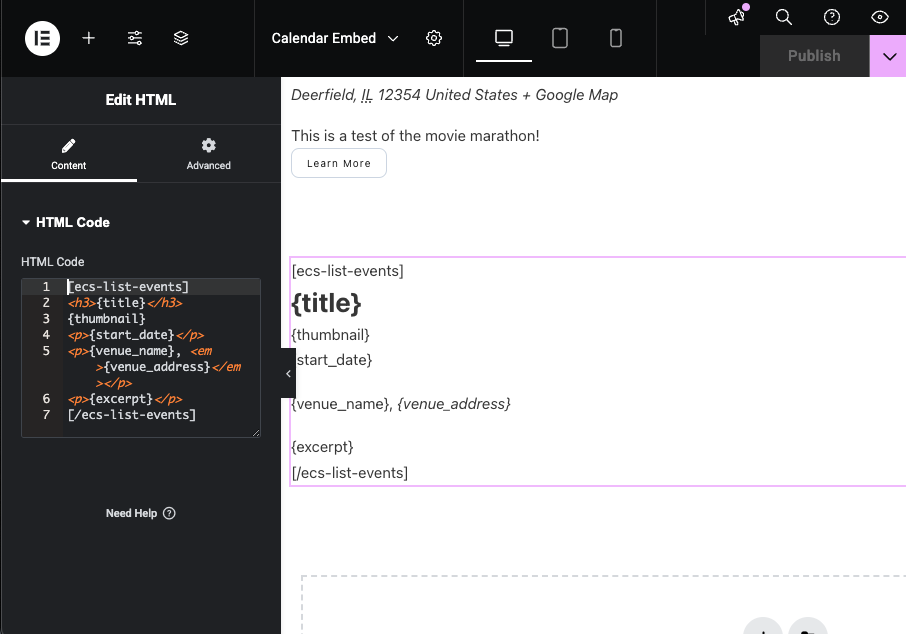Expand the Publish options arrow

tap(888, 56)
